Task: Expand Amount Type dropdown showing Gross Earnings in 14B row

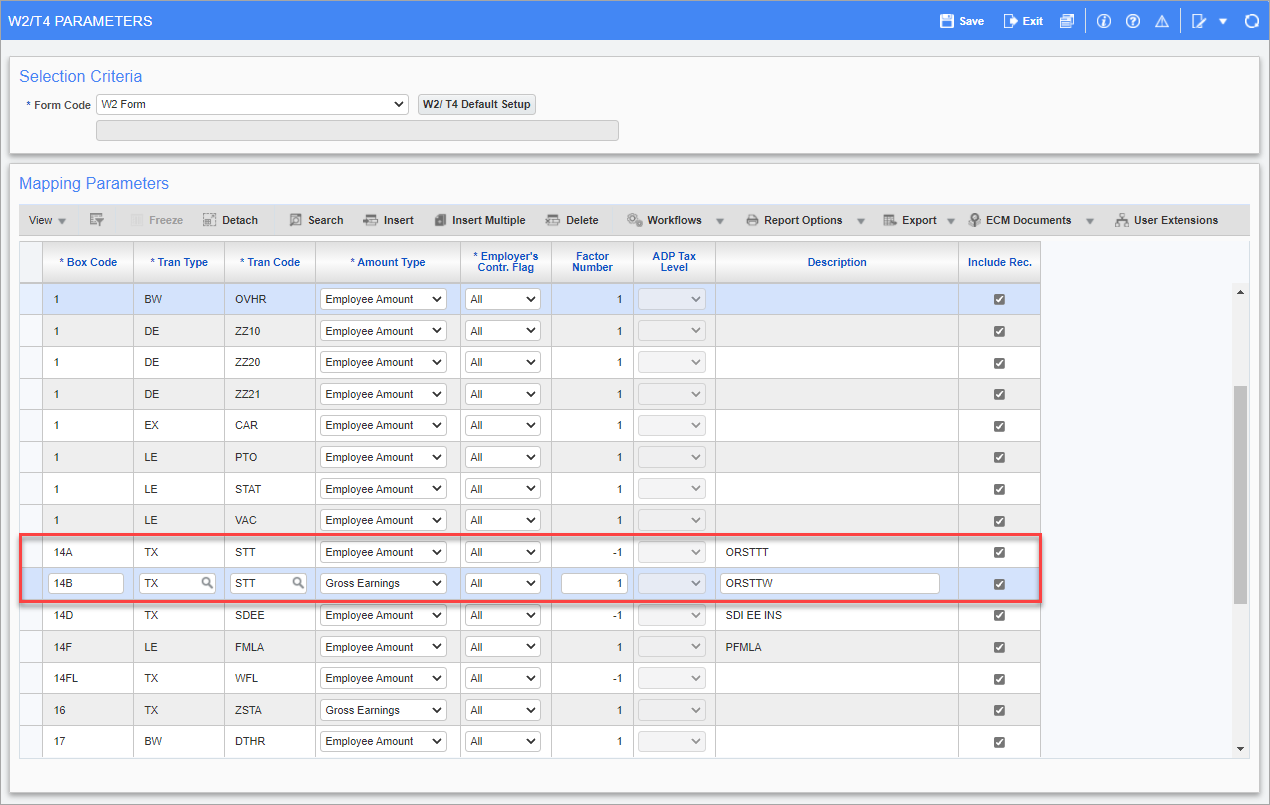Action: click(x=435, y=584)
